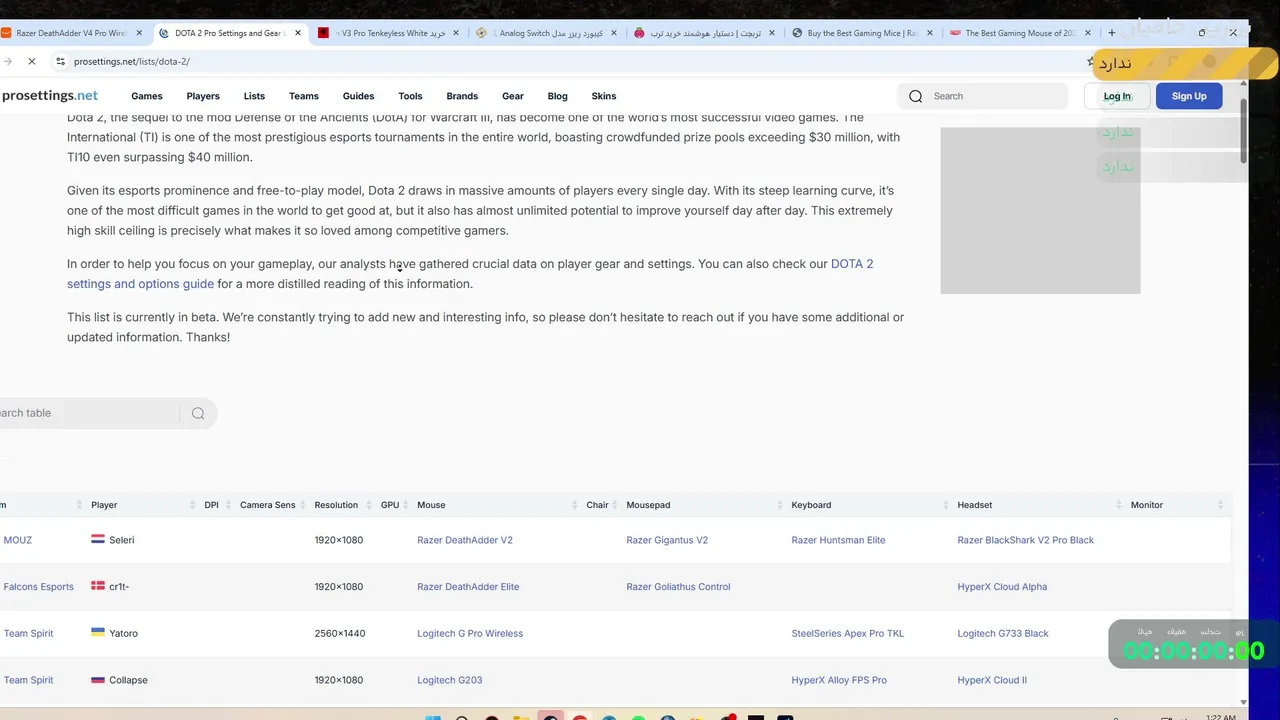The height and width of the screenshot is (720, 1280).
Task: Sort table by GPU column
Action: coord(390,505)
